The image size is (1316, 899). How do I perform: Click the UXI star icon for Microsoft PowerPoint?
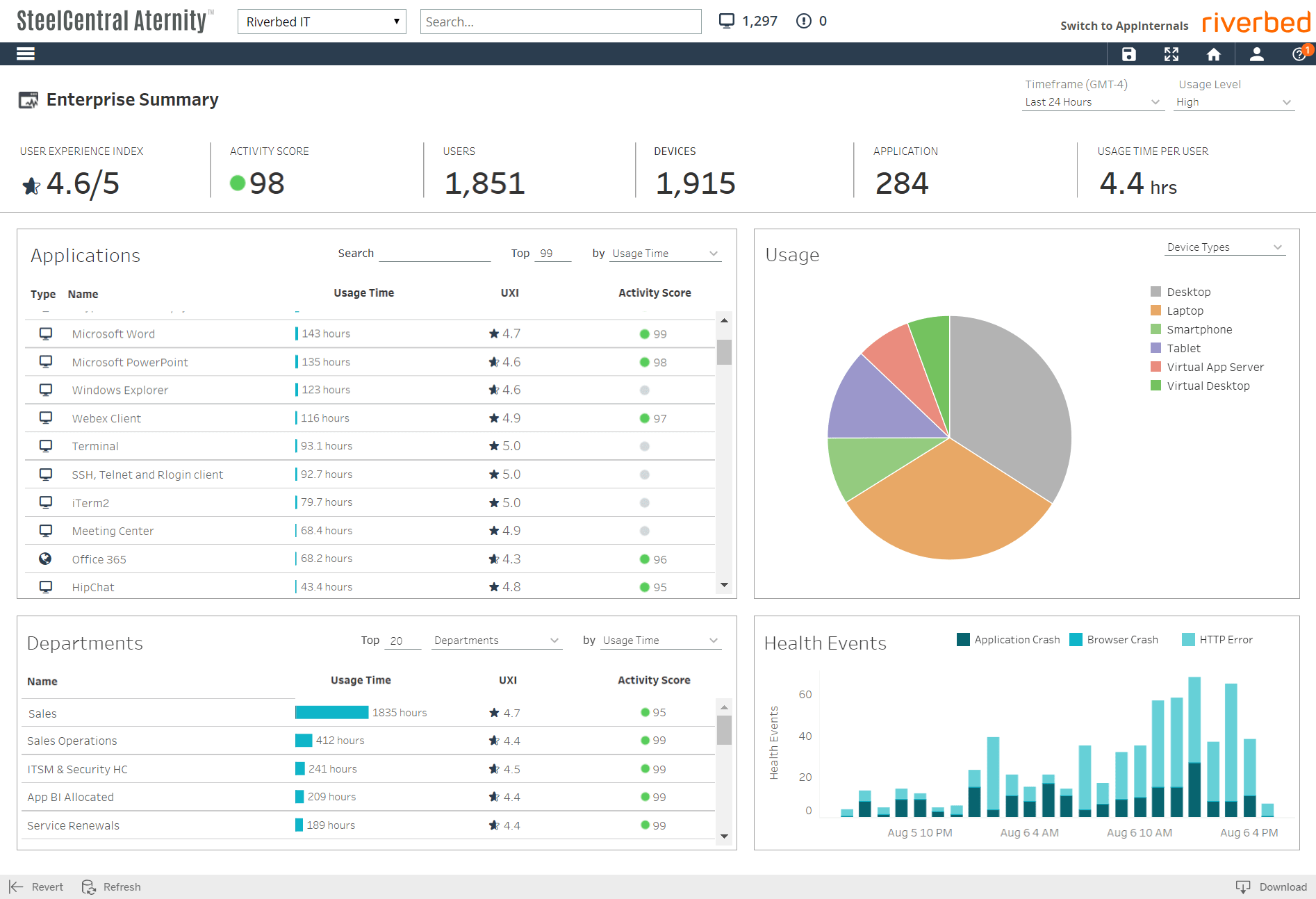click(494, 362)
